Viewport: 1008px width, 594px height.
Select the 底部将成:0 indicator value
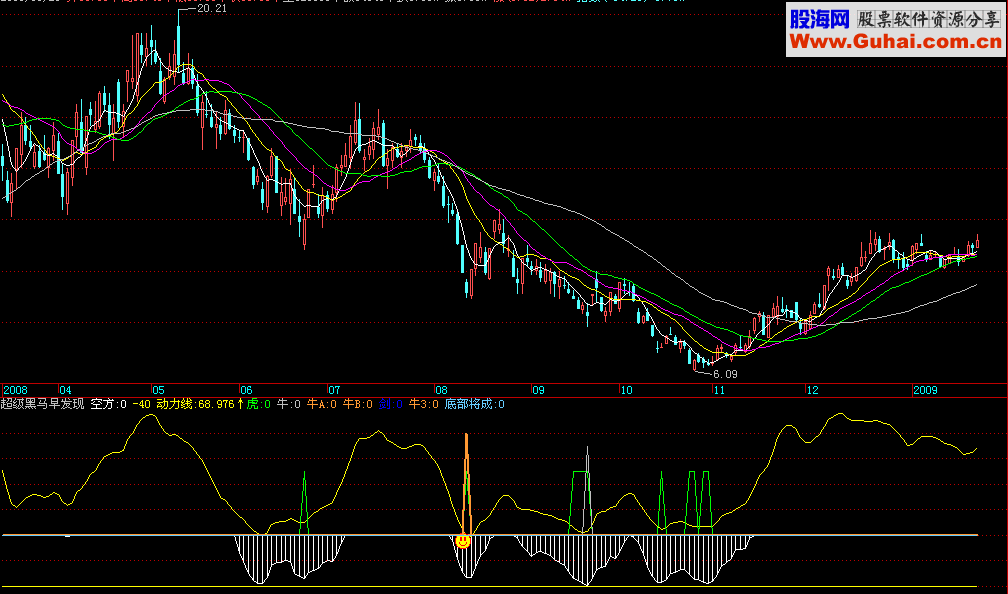[474, 404]
